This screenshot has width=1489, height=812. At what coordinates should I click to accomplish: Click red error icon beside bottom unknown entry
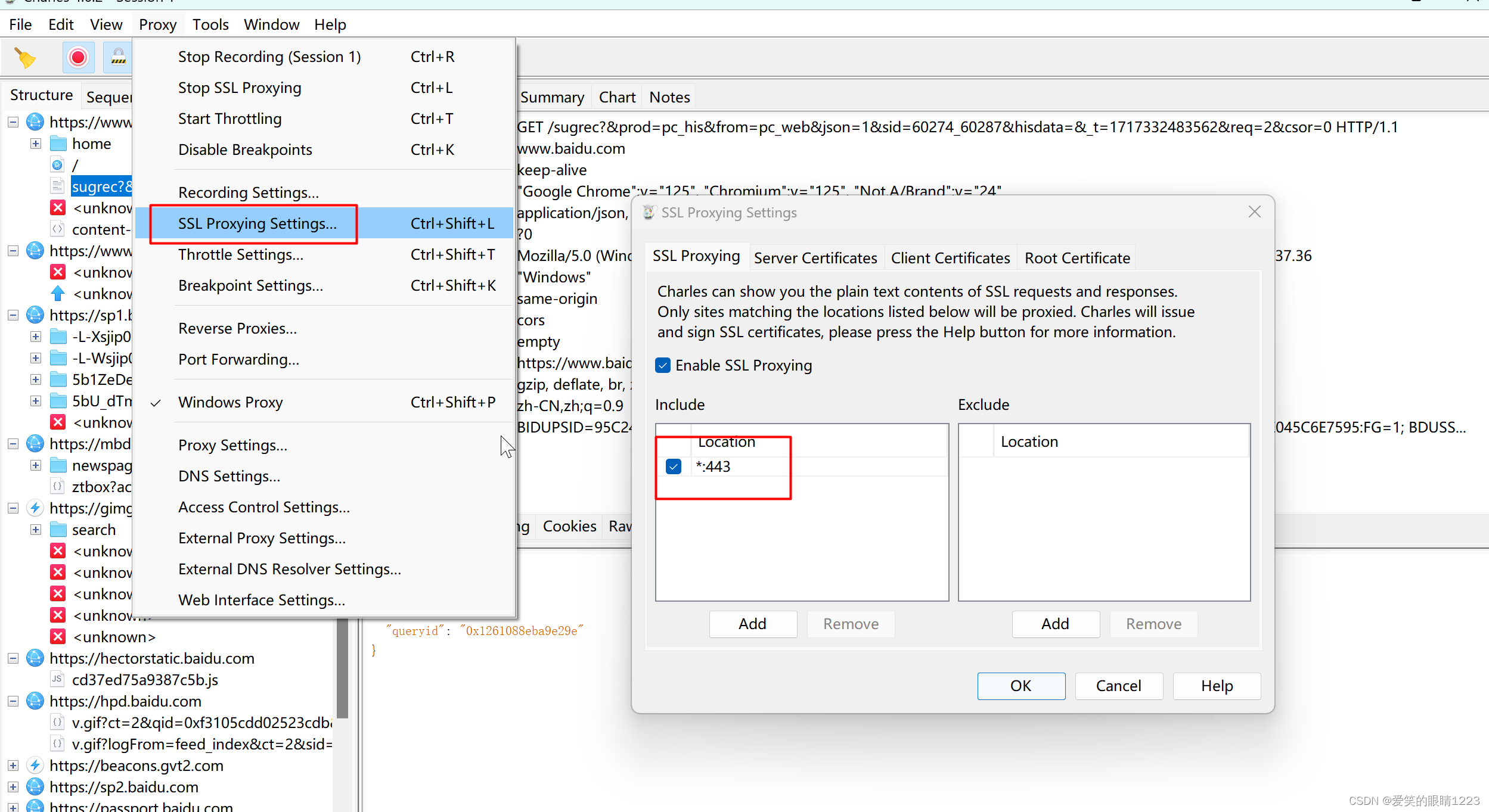click(x=58, y=636)
